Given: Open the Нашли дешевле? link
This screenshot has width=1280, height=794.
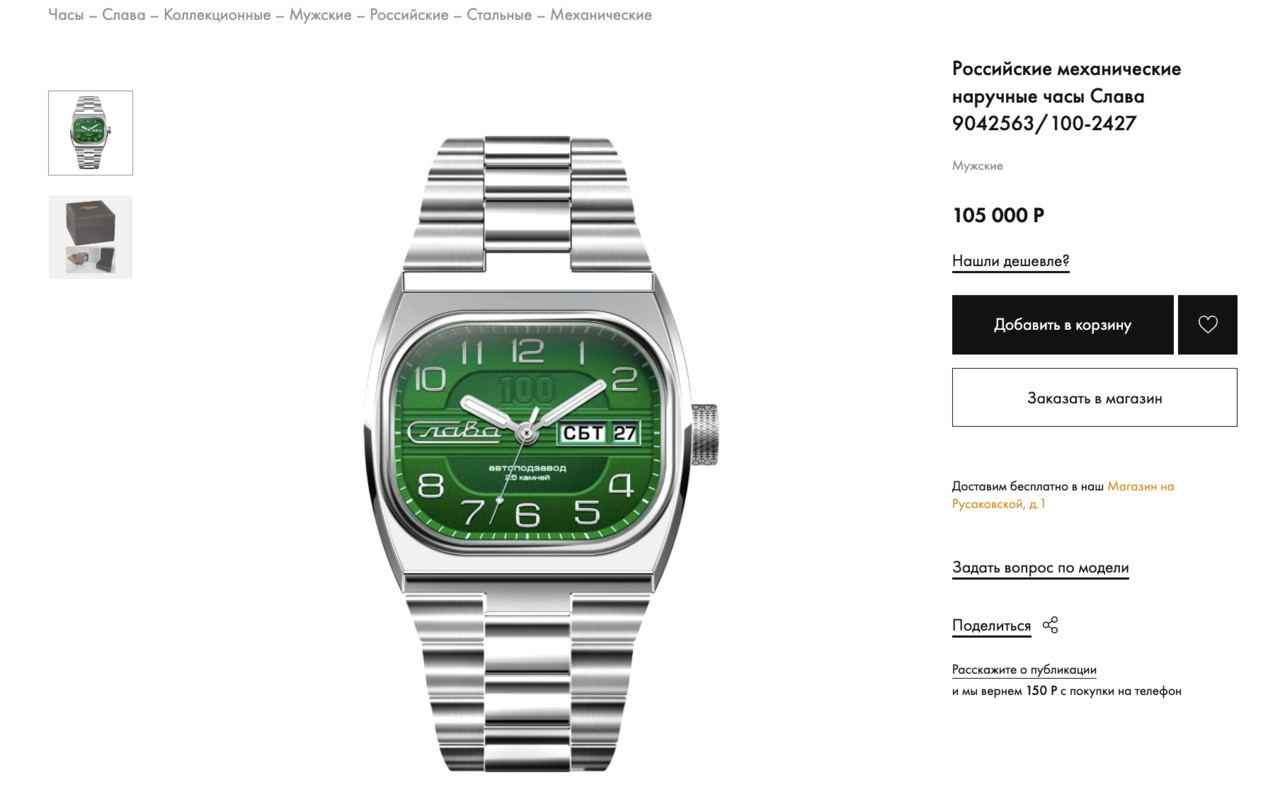Looking at the screenshot, I should [1010, 261].
